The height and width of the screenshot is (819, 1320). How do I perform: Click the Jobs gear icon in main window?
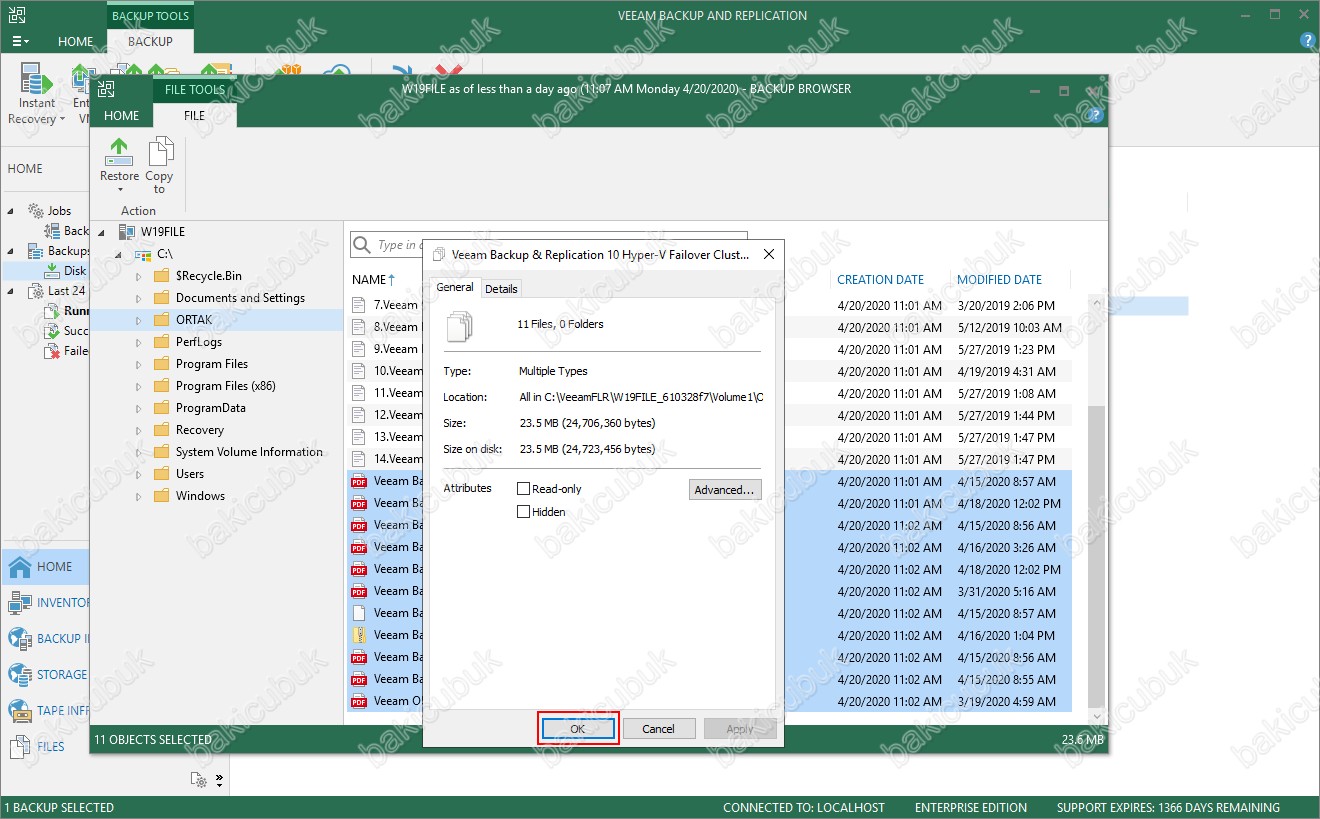(36, 211)
